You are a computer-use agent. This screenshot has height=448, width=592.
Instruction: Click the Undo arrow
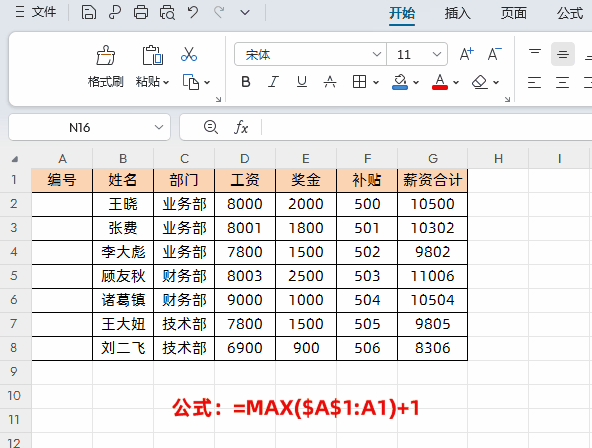[193, 12]
